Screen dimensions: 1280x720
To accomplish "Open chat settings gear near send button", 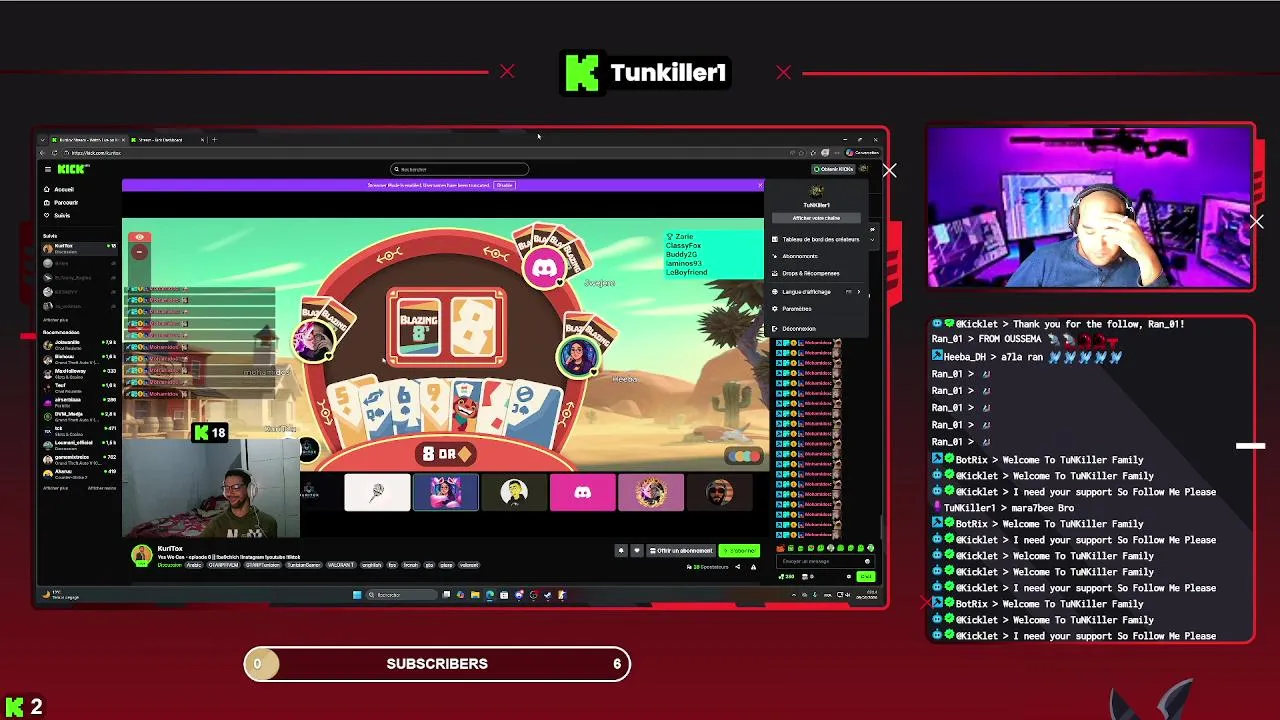I will (849, 576).
